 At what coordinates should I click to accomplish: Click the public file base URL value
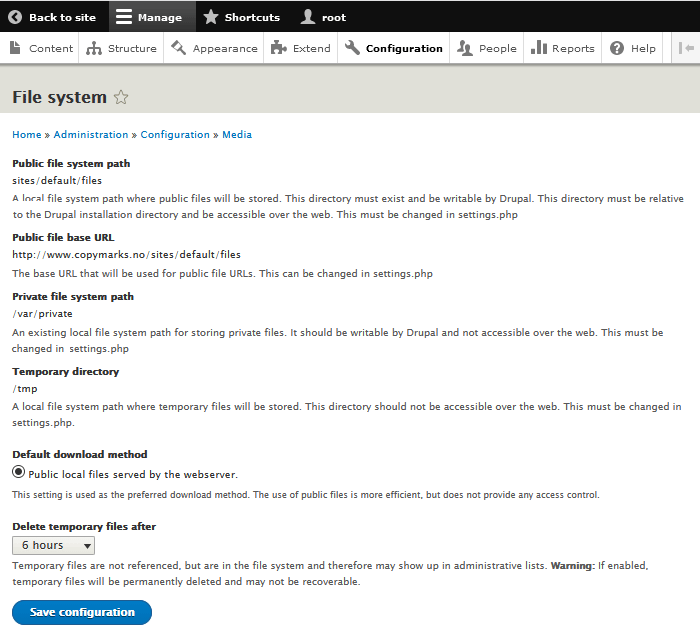pyautogui.click(x=126, y=255)
